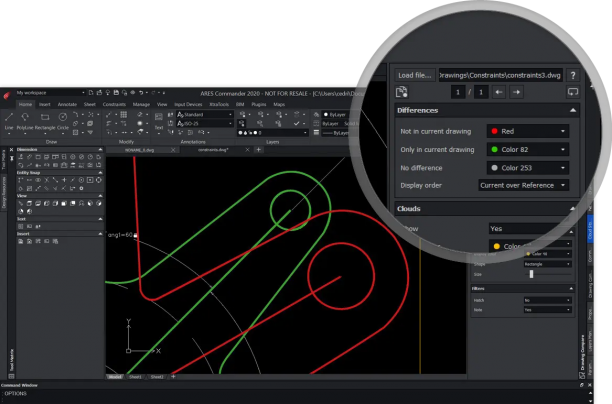
Task: Go to next difference with right arrow
Action: coord(516,93)
